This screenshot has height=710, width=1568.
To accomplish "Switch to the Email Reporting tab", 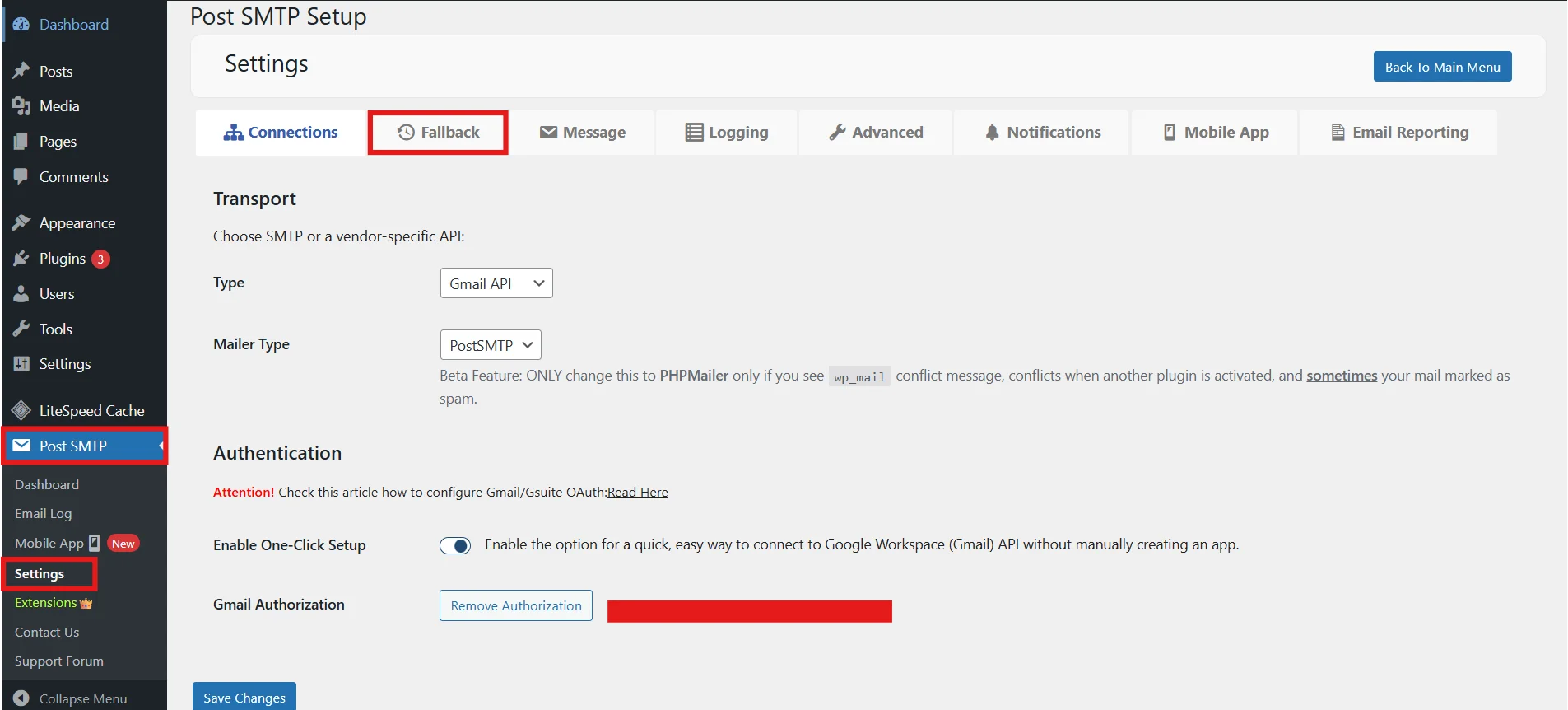I will point(1399,133).
